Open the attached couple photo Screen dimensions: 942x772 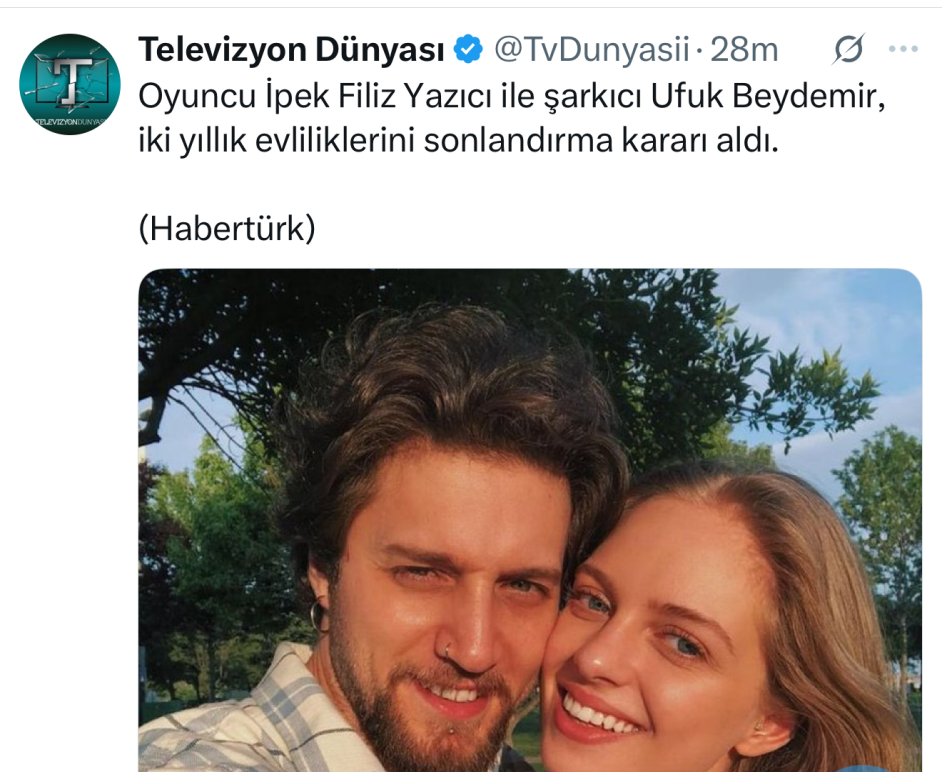point(530,520)
